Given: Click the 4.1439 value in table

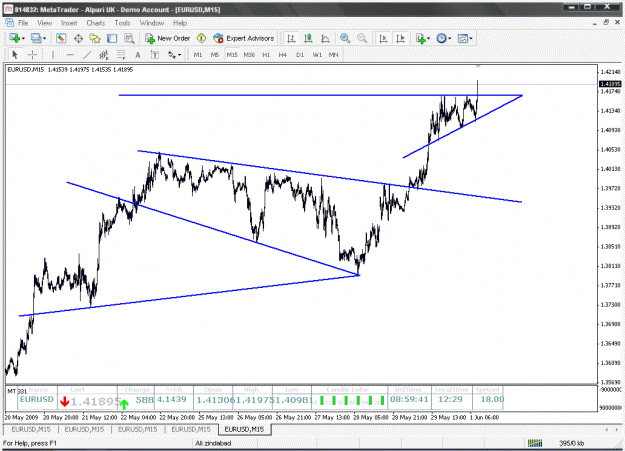Looking at the screenshot, I should (172, 399).
